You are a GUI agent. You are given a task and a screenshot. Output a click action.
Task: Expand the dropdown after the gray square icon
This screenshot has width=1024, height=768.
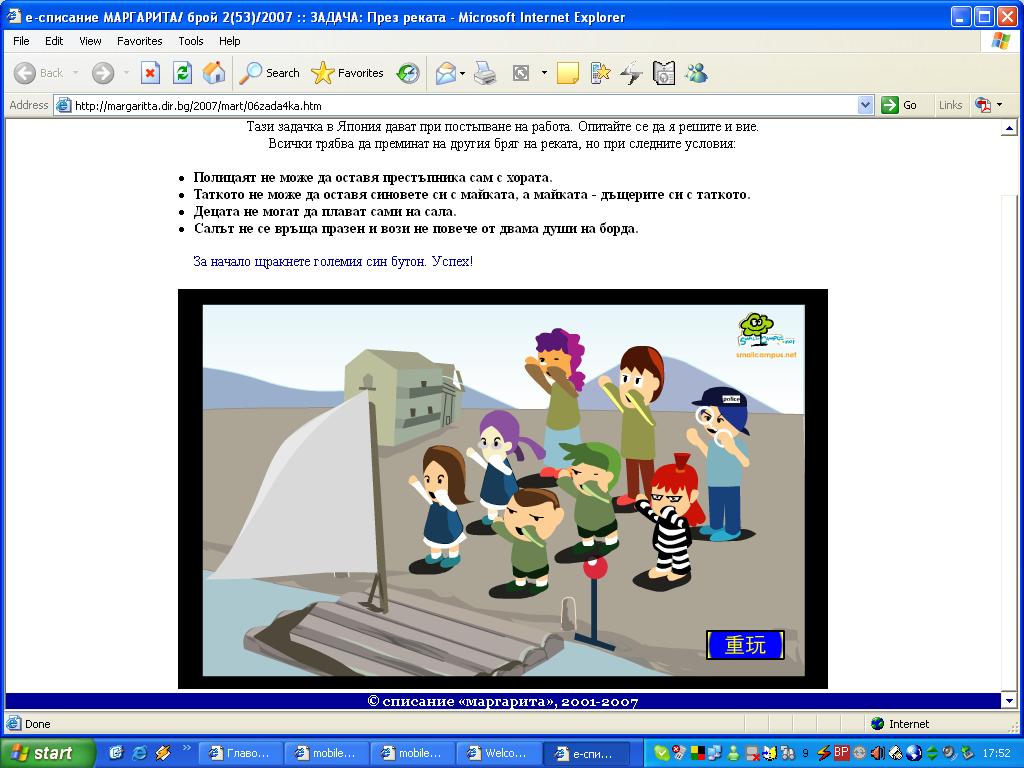[544, 72]
